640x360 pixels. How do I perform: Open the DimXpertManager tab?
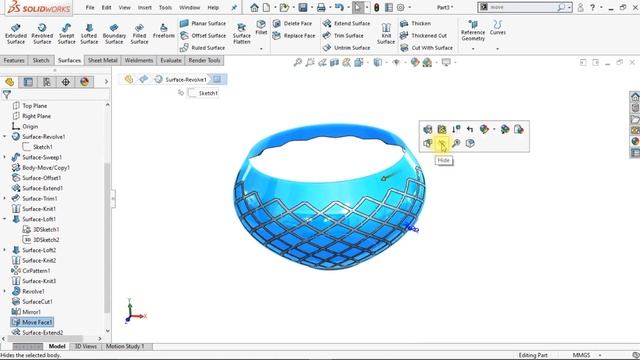click(66, 82)
